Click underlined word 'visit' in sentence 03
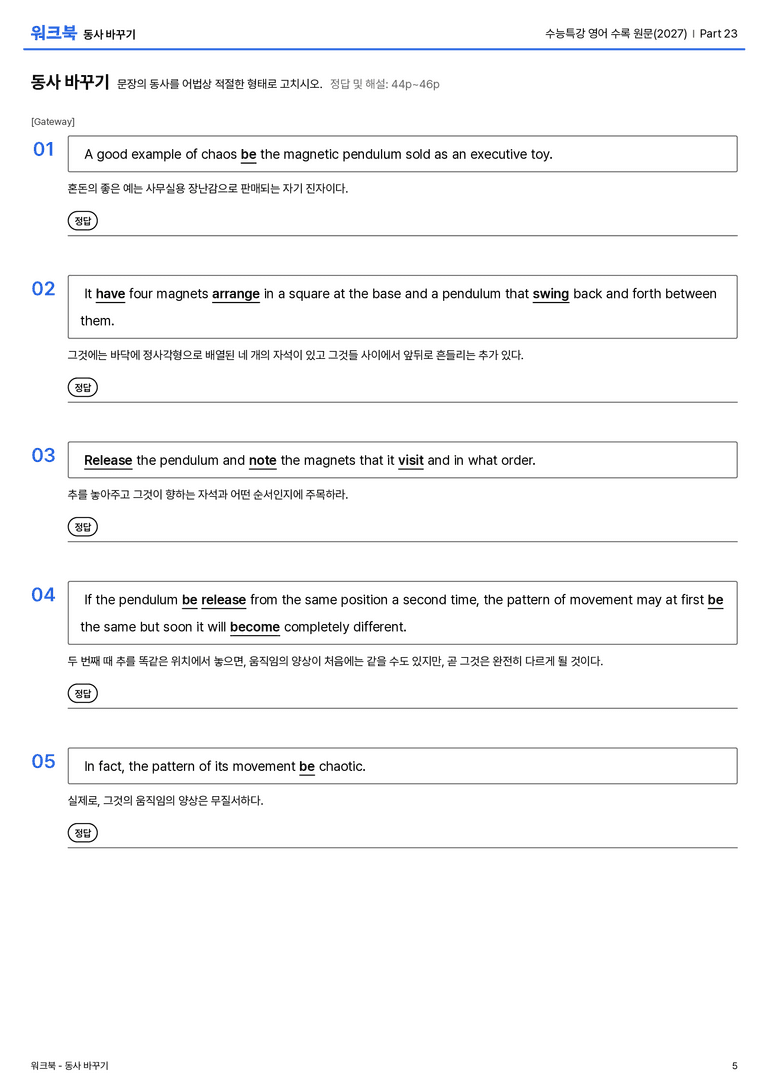 tap(411, 460)
